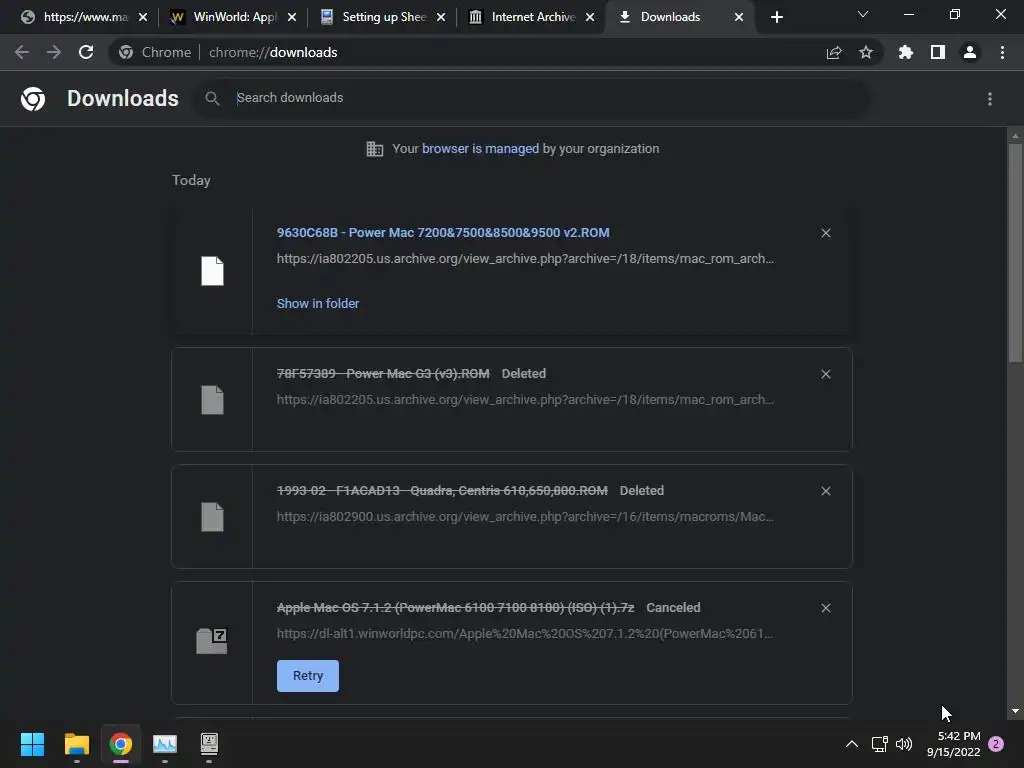This screenshot has width=1024, height=768.
Task: Click archive.org URL of Power Mac G3 entry
Action: tap(525, 400)
